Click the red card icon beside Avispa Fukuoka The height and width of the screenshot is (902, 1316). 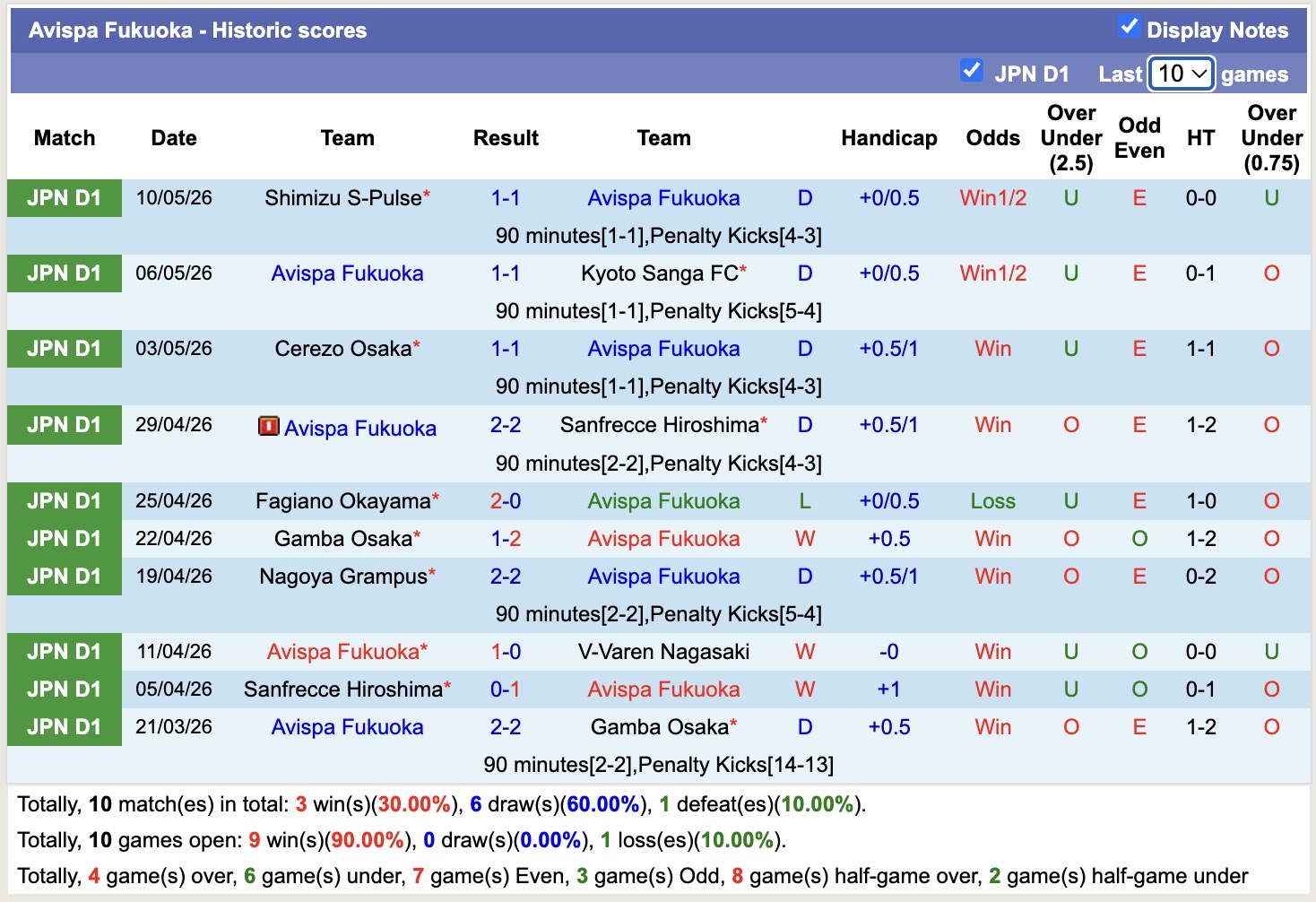[268, 426]
